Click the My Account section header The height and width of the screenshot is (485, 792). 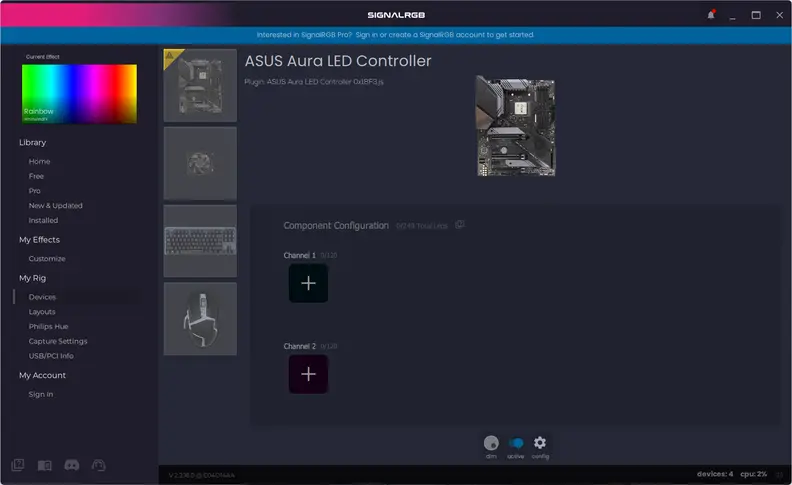point(42,375)
